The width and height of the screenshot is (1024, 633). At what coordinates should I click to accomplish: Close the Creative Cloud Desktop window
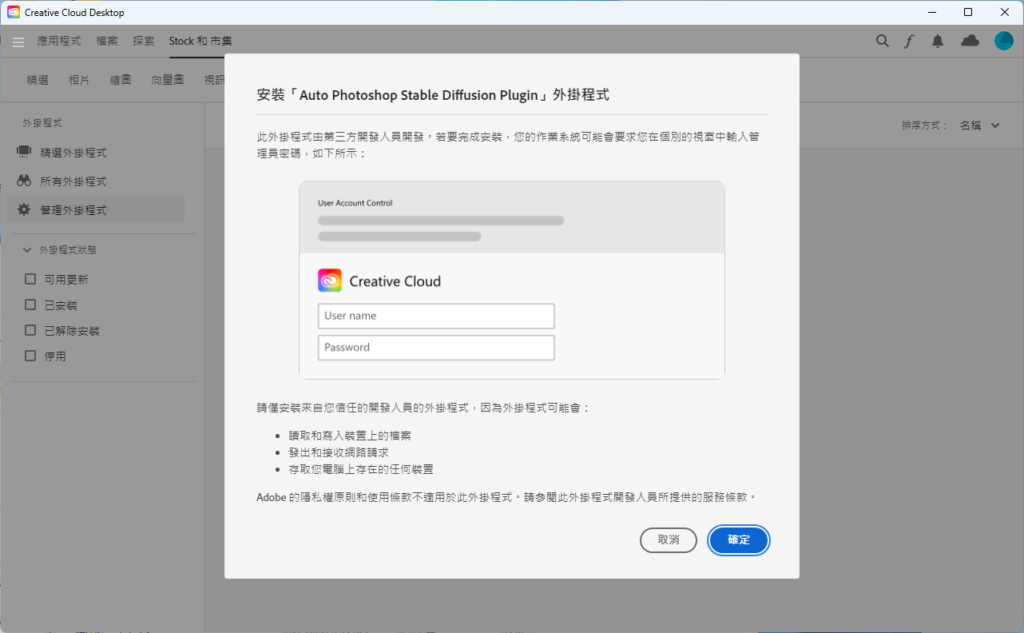click(x=1004, y=12)
